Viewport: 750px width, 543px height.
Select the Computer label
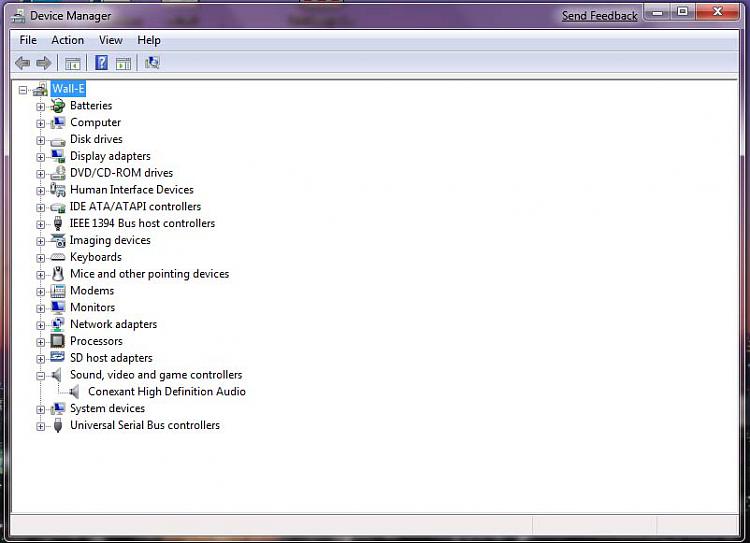tap(95, 122)
